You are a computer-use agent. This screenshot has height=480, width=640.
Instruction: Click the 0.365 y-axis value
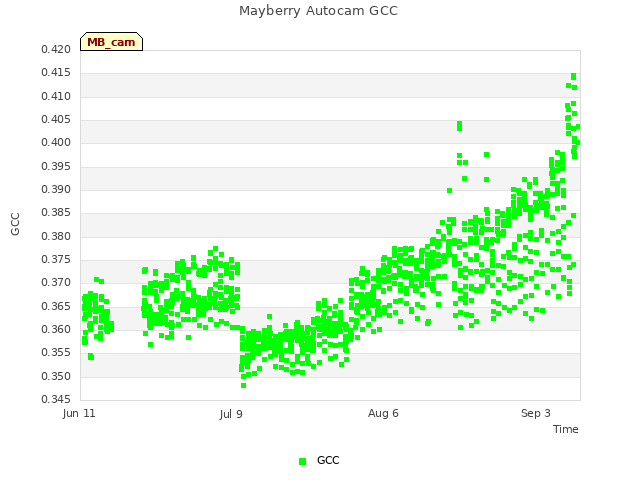56,306
